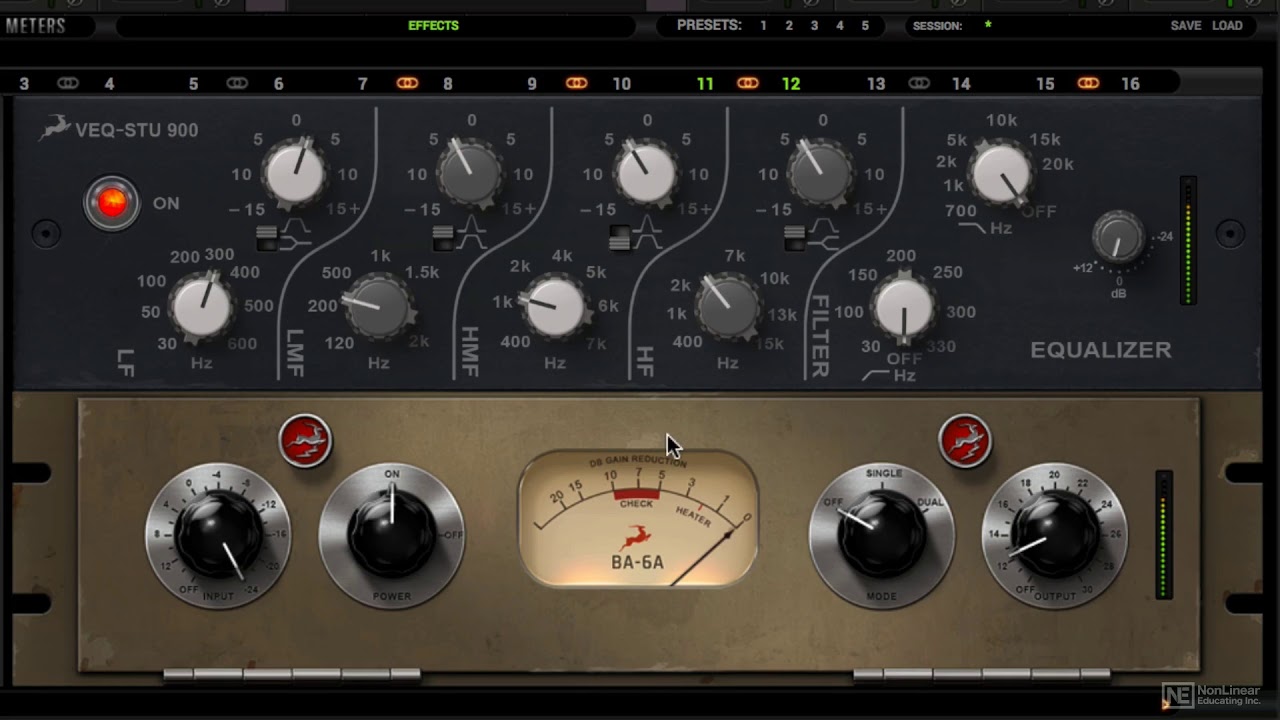
Task: Select channel 9
Action: tap(532, 84)
